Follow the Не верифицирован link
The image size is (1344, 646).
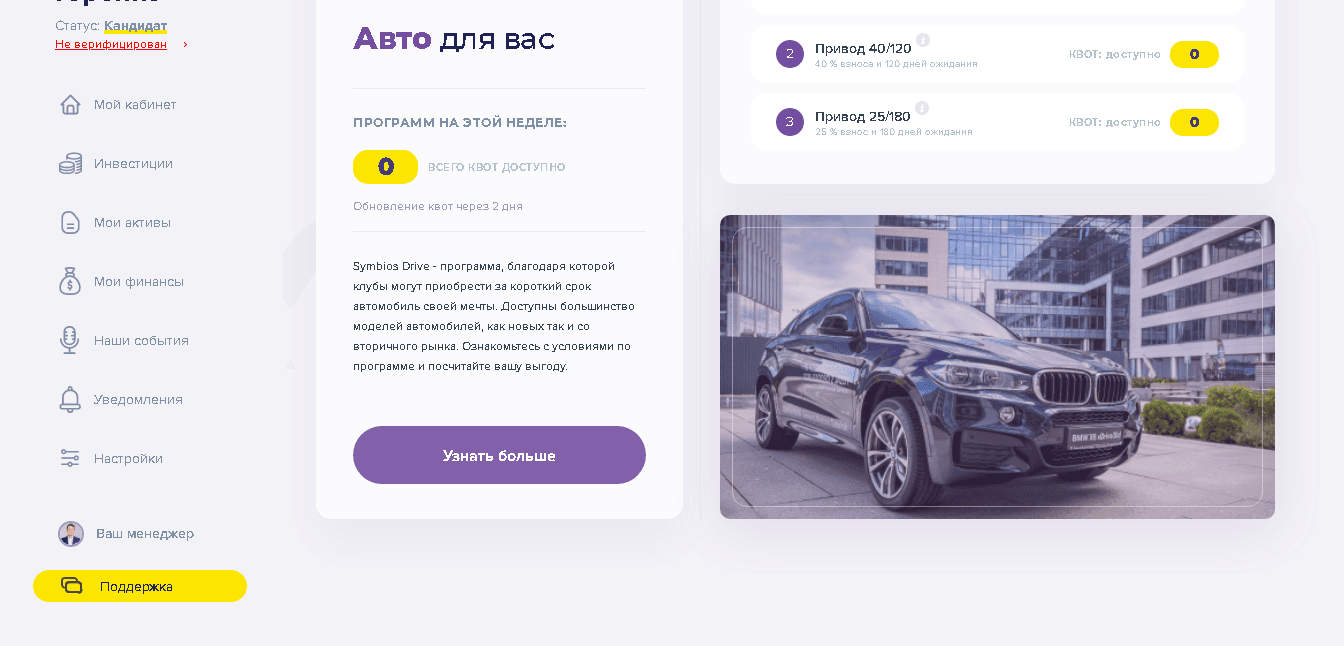111,44
